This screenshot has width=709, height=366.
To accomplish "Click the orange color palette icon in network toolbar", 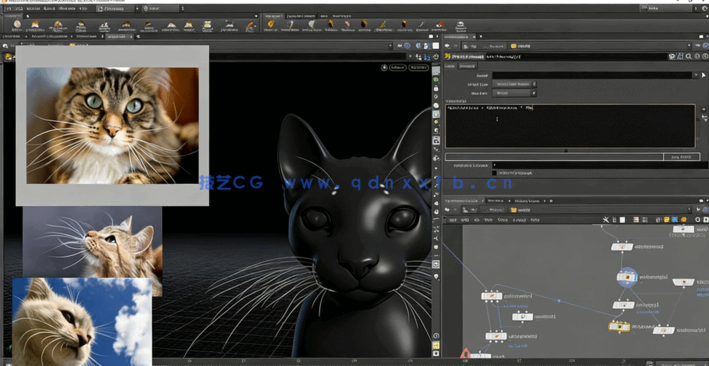I will pos(684,219).
